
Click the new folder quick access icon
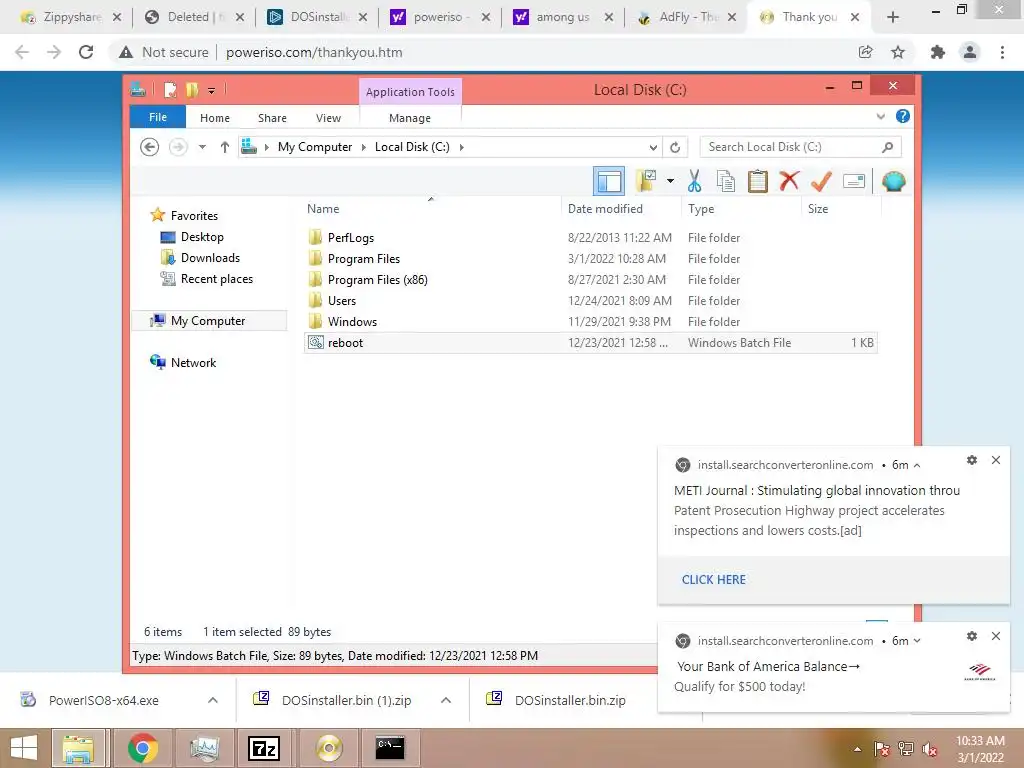pos(191,89)
